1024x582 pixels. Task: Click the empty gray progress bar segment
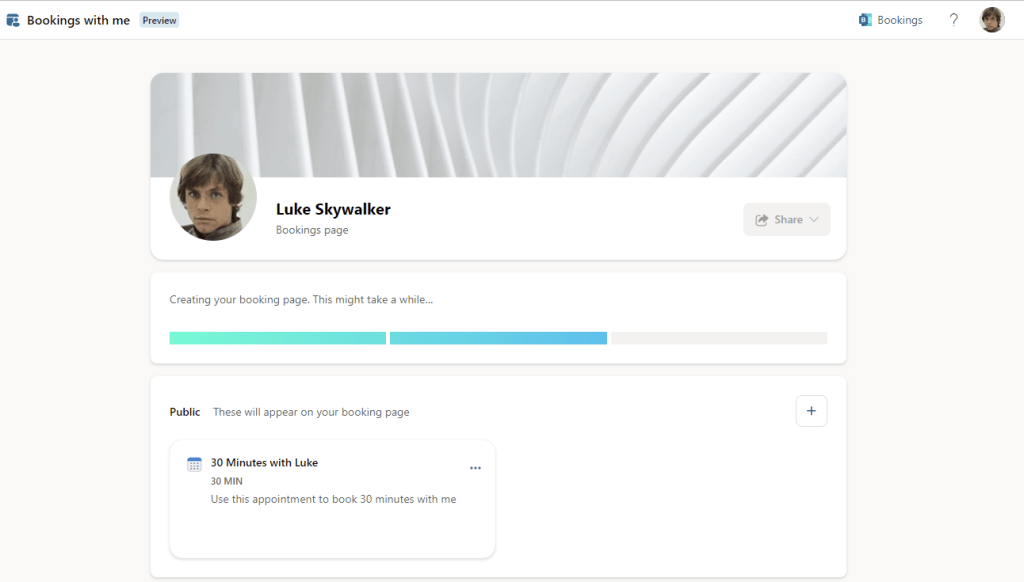coord(718,338)
